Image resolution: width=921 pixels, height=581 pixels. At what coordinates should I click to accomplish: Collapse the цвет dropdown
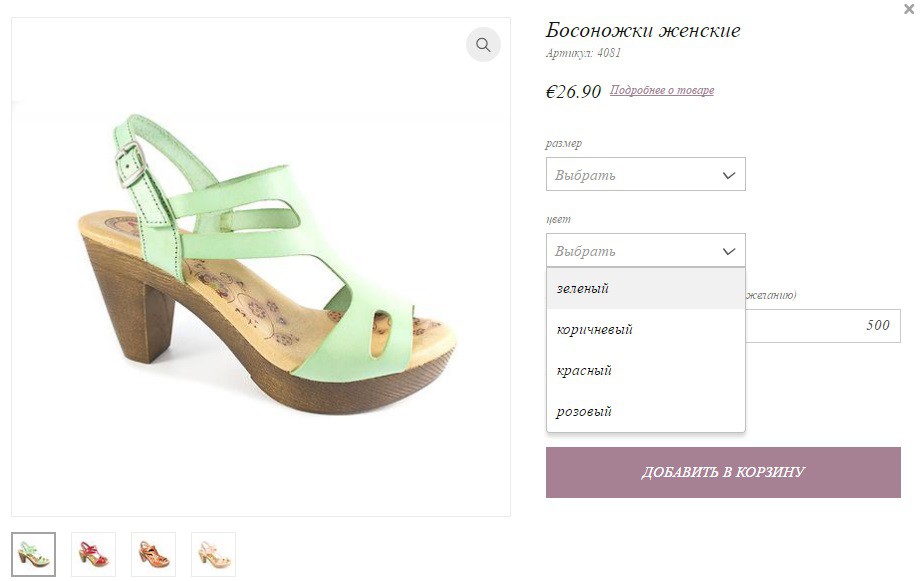point(646,250)
